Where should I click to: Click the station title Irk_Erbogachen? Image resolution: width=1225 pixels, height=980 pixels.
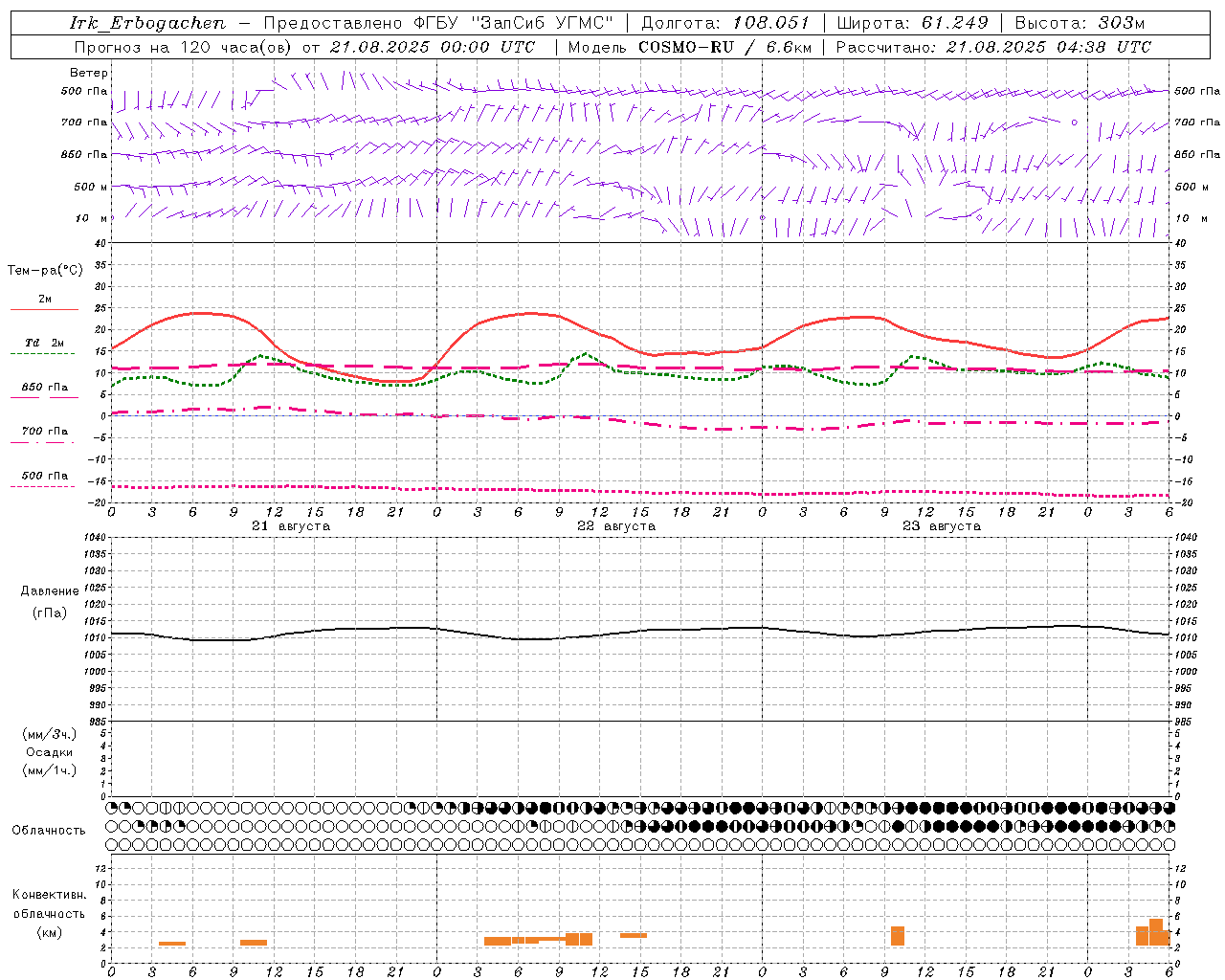coord(148,23)
